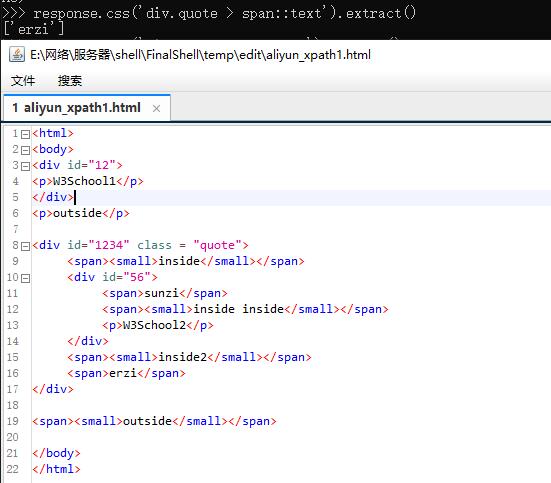Open the 文件 menu
551x483 pixels.
[23, 81]
